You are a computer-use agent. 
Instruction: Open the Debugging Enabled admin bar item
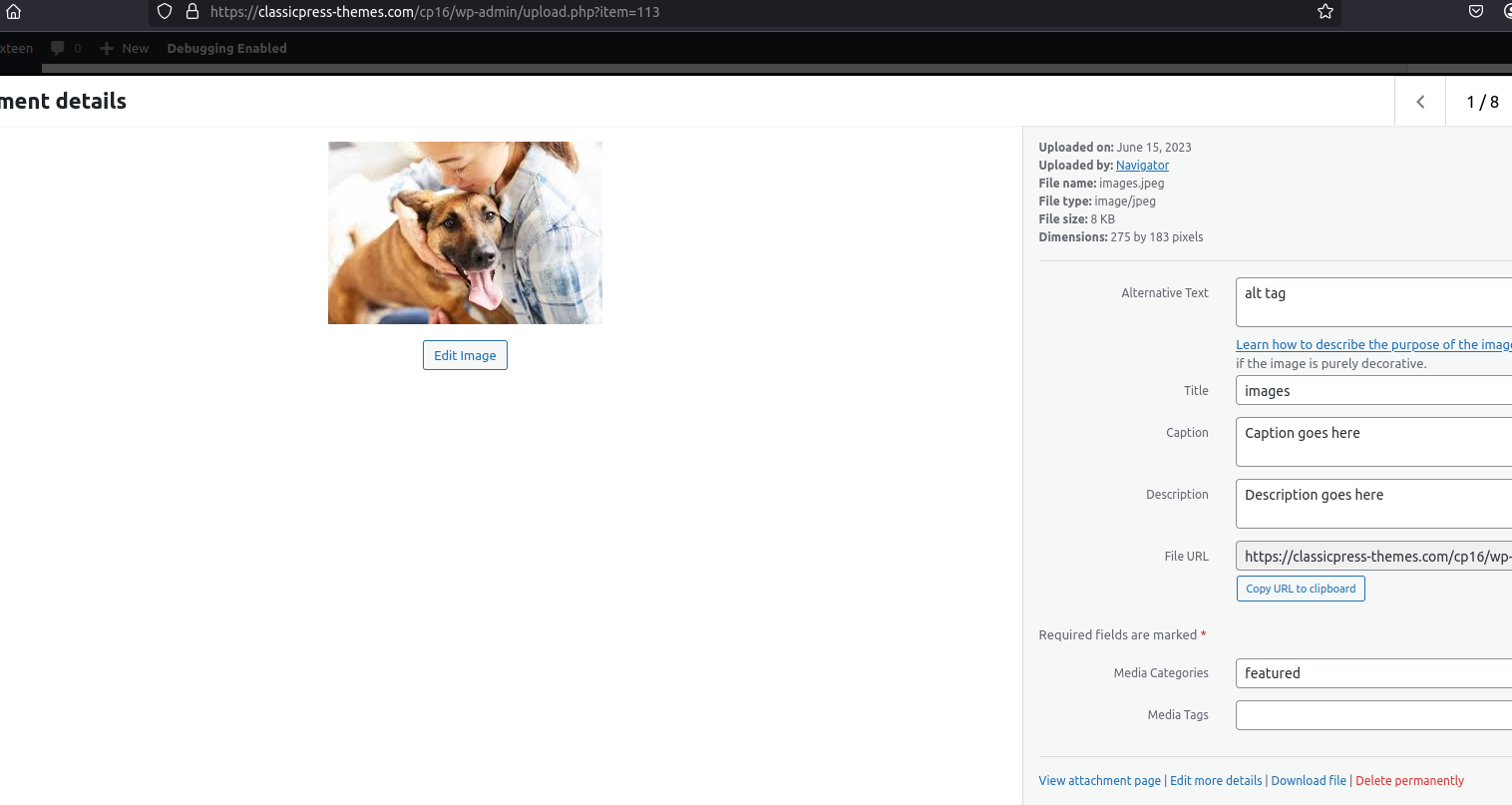click(226, 48)
